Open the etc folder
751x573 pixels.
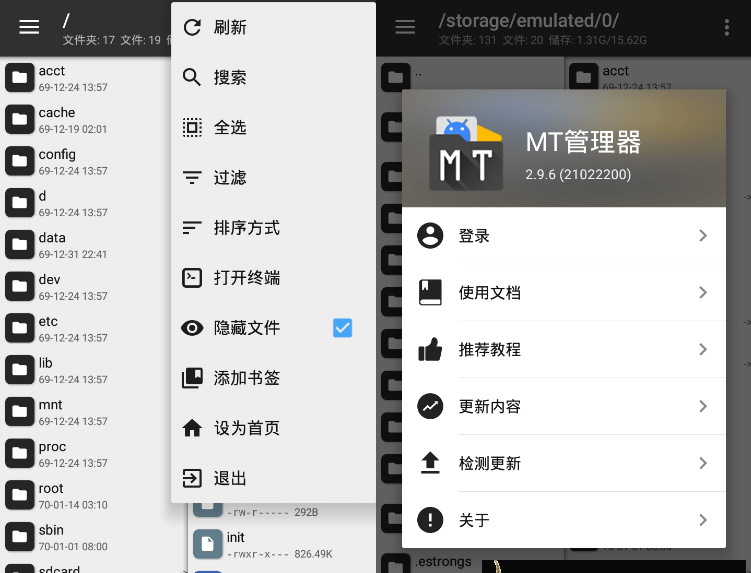85,328
